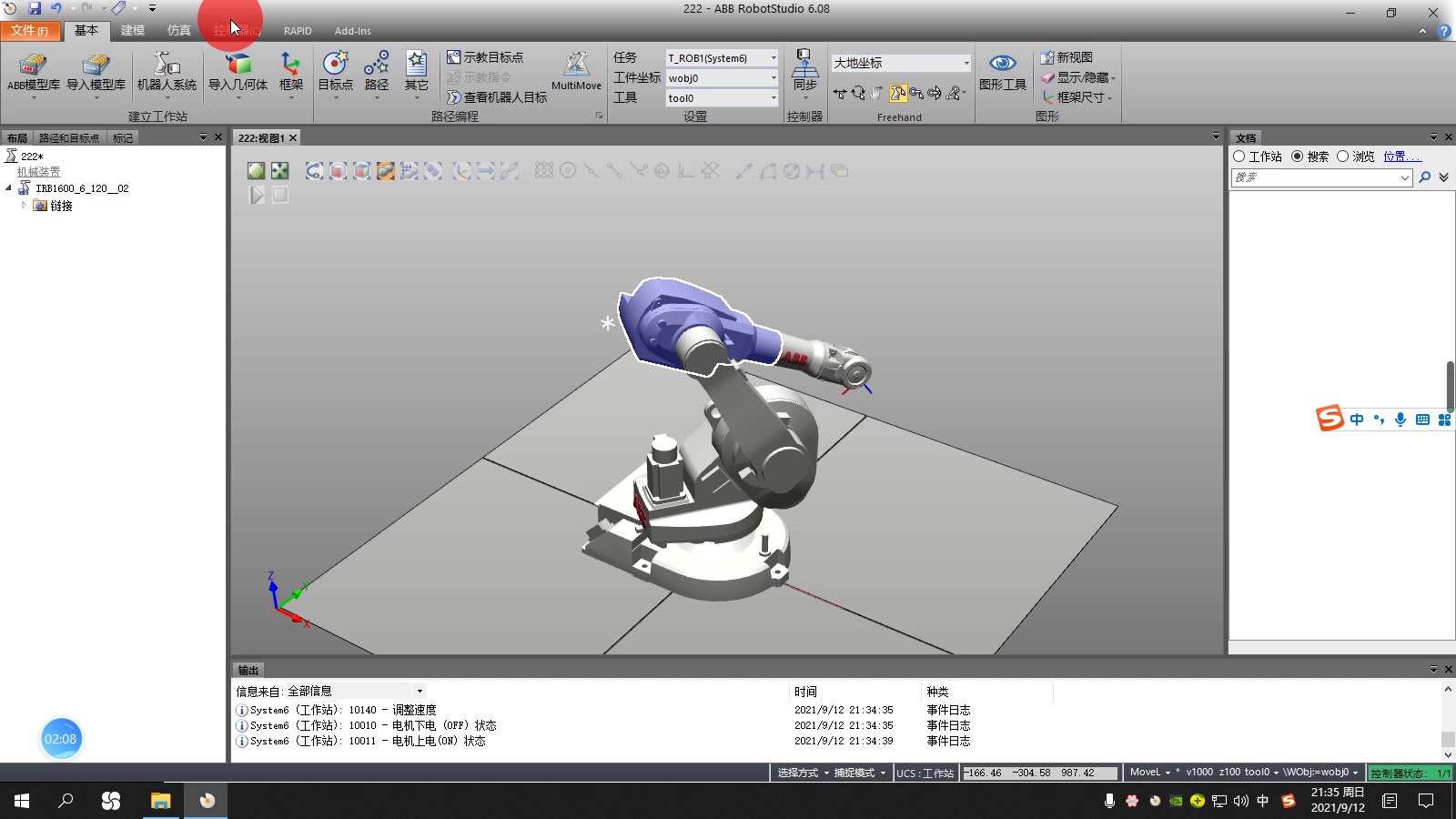Select the Freehand rotate tool
Screen dimensions: 1456x819
(858, 94)
